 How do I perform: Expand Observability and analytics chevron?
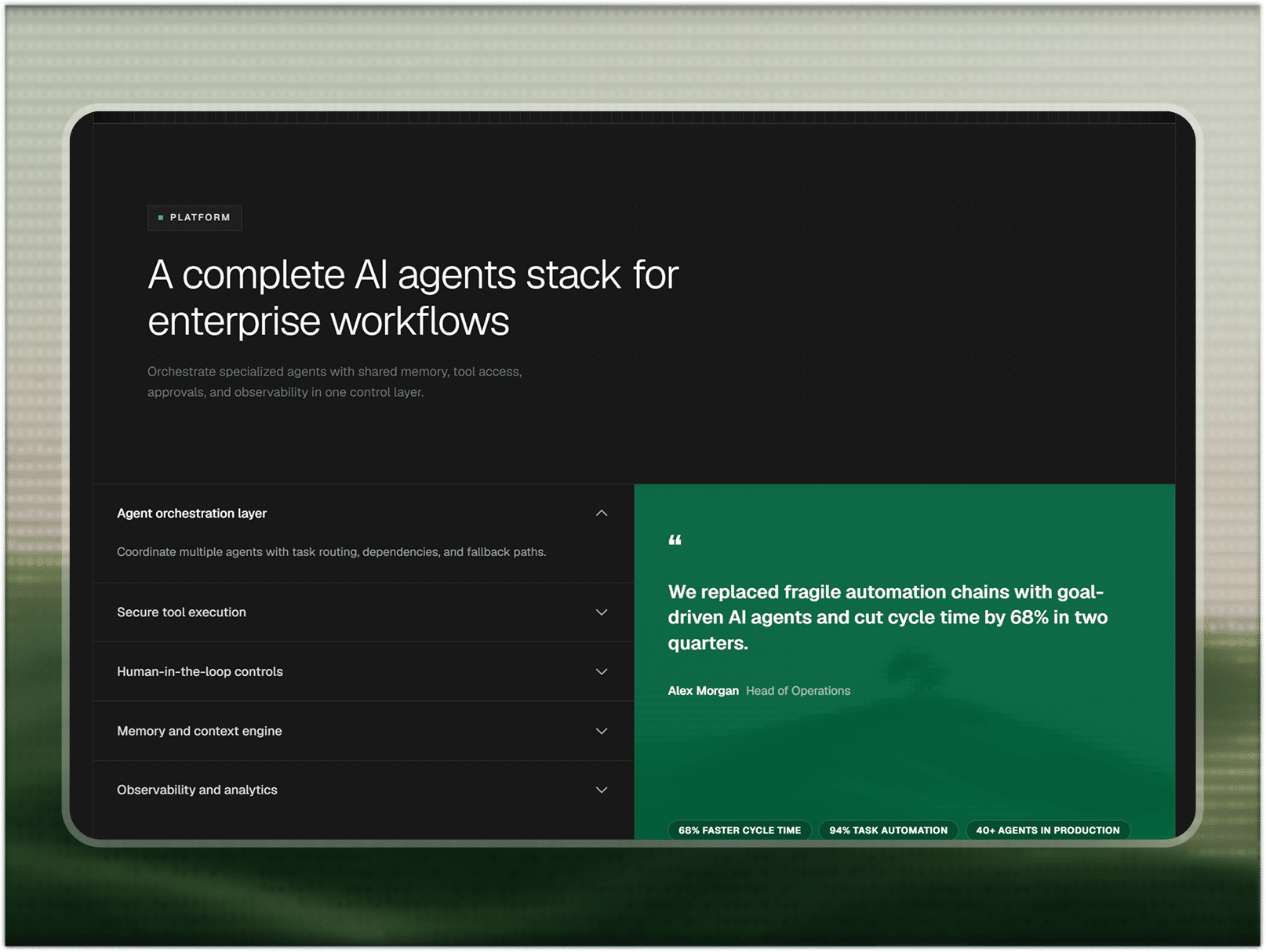[602, 790]
